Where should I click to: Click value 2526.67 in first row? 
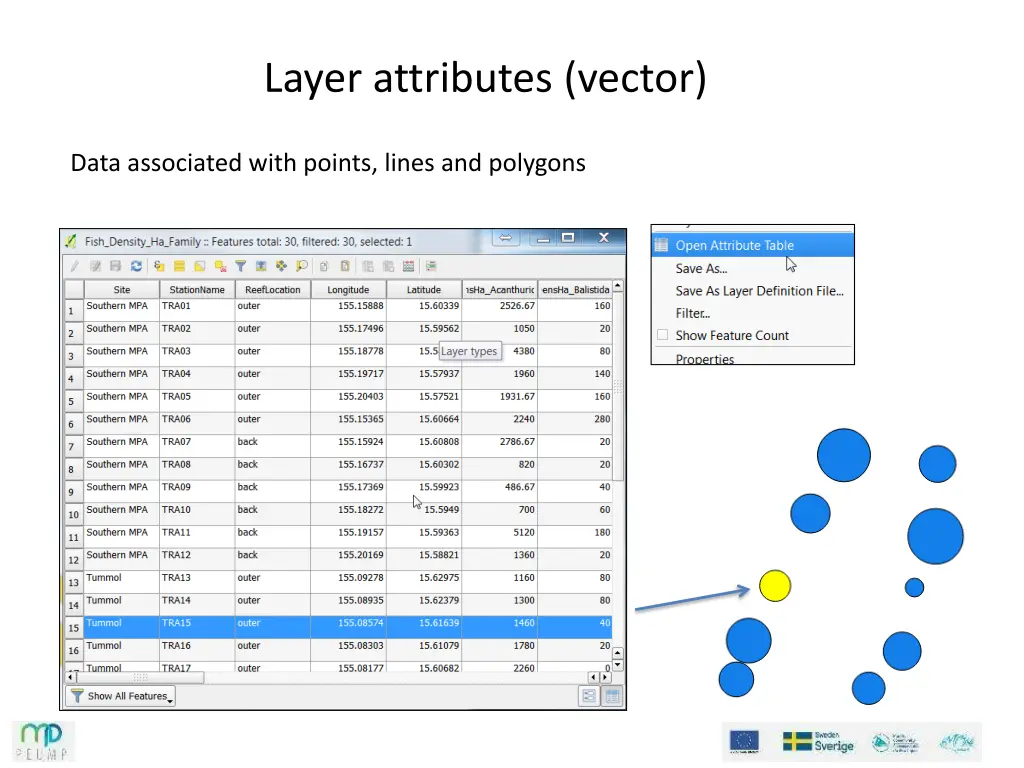tap(517, 306)
